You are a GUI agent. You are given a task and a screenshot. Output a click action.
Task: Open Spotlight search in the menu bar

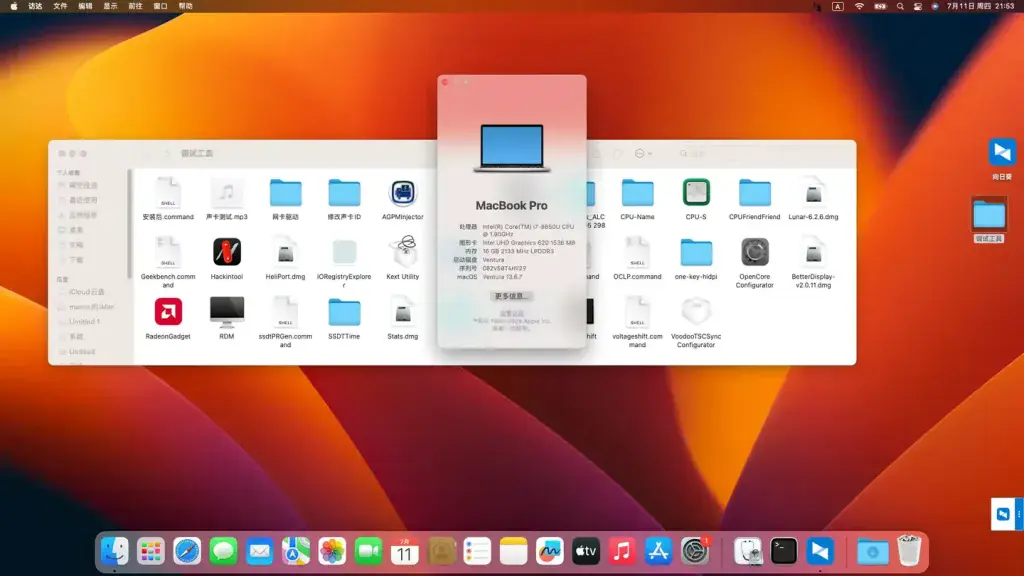point(900,6)
